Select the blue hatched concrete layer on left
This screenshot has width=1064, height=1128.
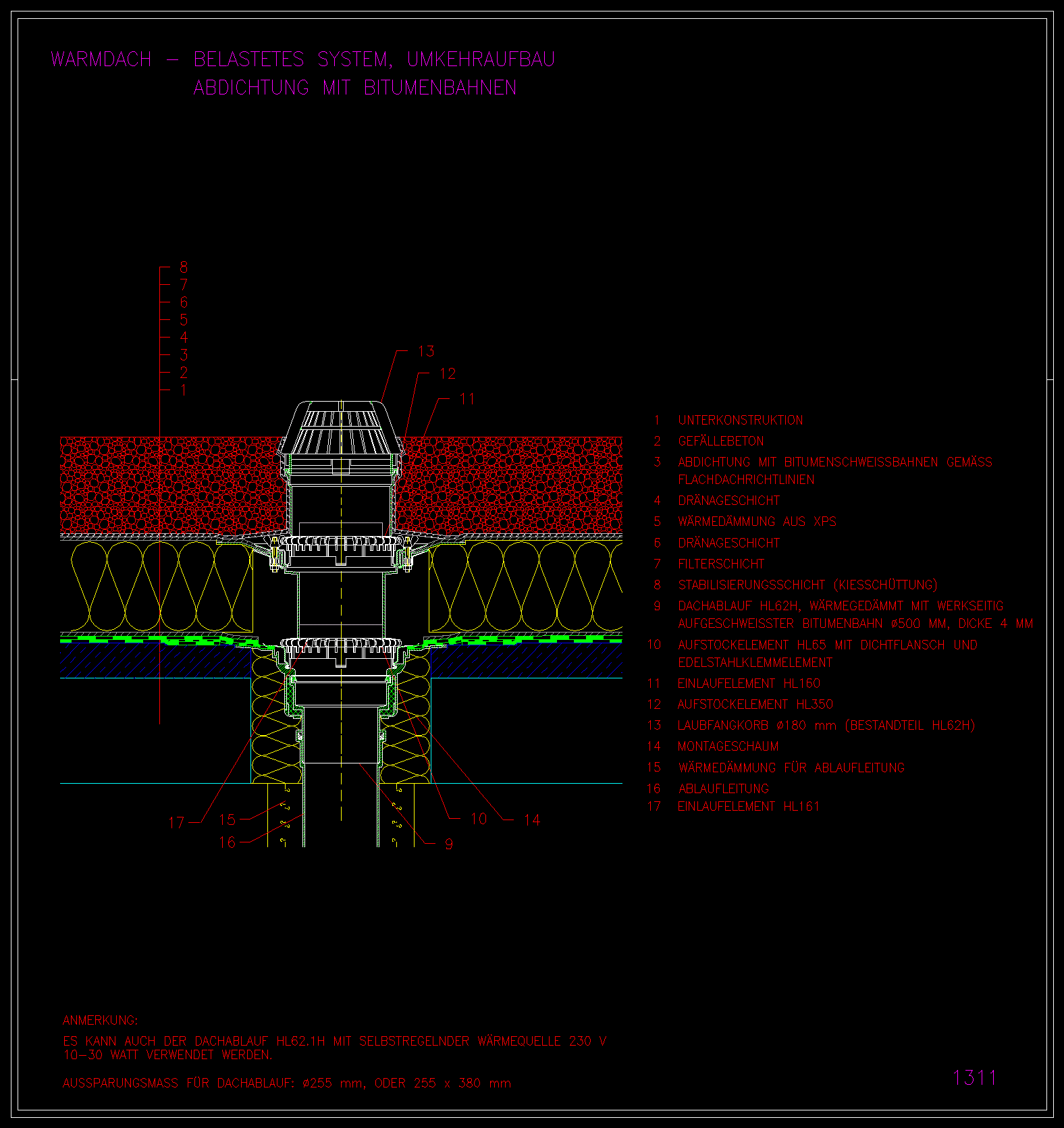(155, 660)
